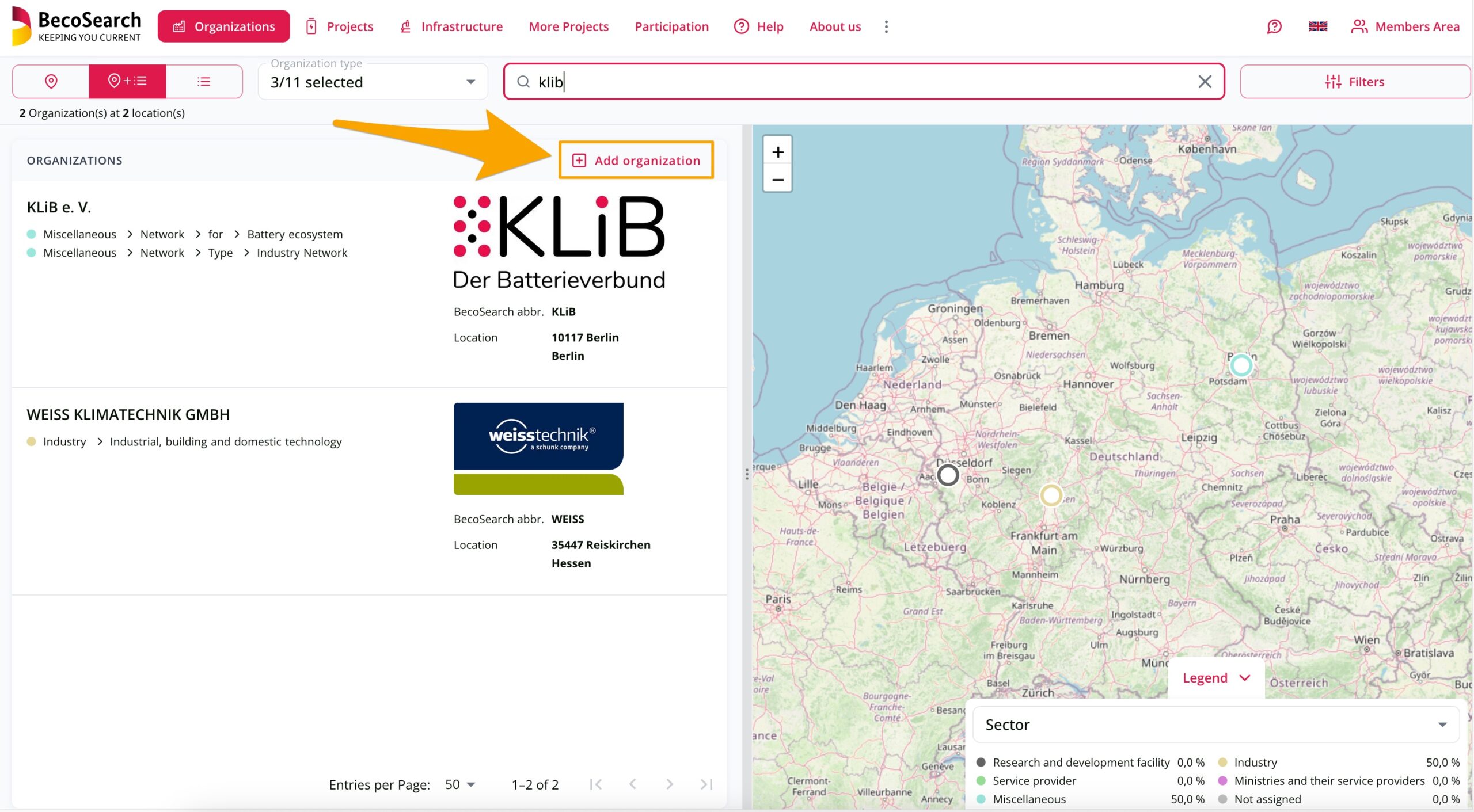This screenshot has height=812, width=1474.
Task: Click Industry Network category text
Action: (302, 253)
